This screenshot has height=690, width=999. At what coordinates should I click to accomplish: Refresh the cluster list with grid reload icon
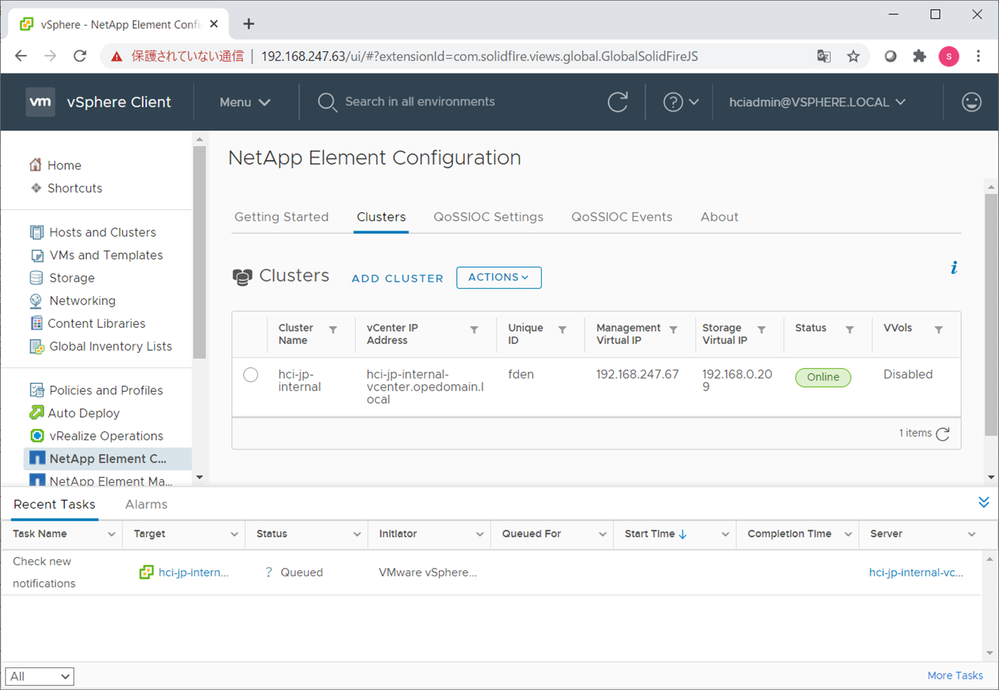pyautogui.click(x=942, y=434)
